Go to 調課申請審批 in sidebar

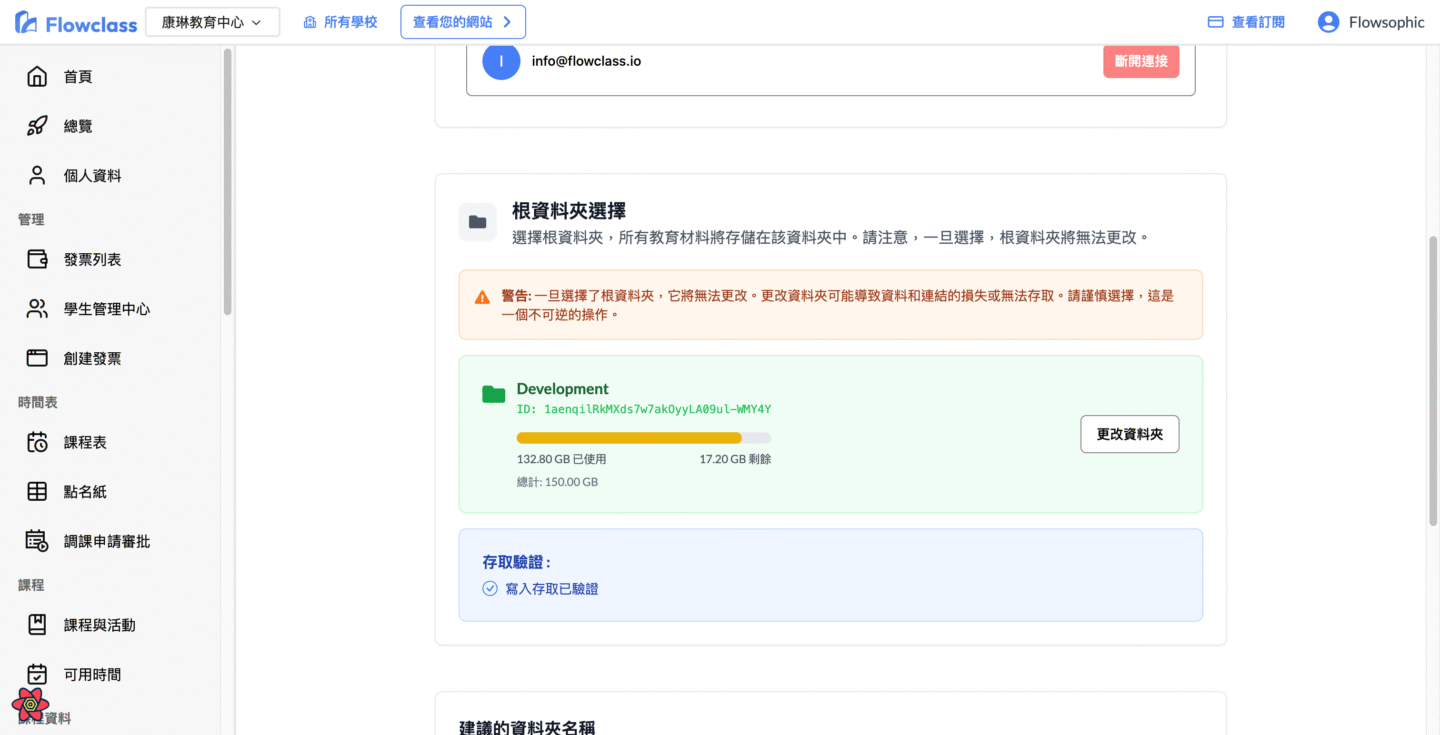[x=106, y=541]
